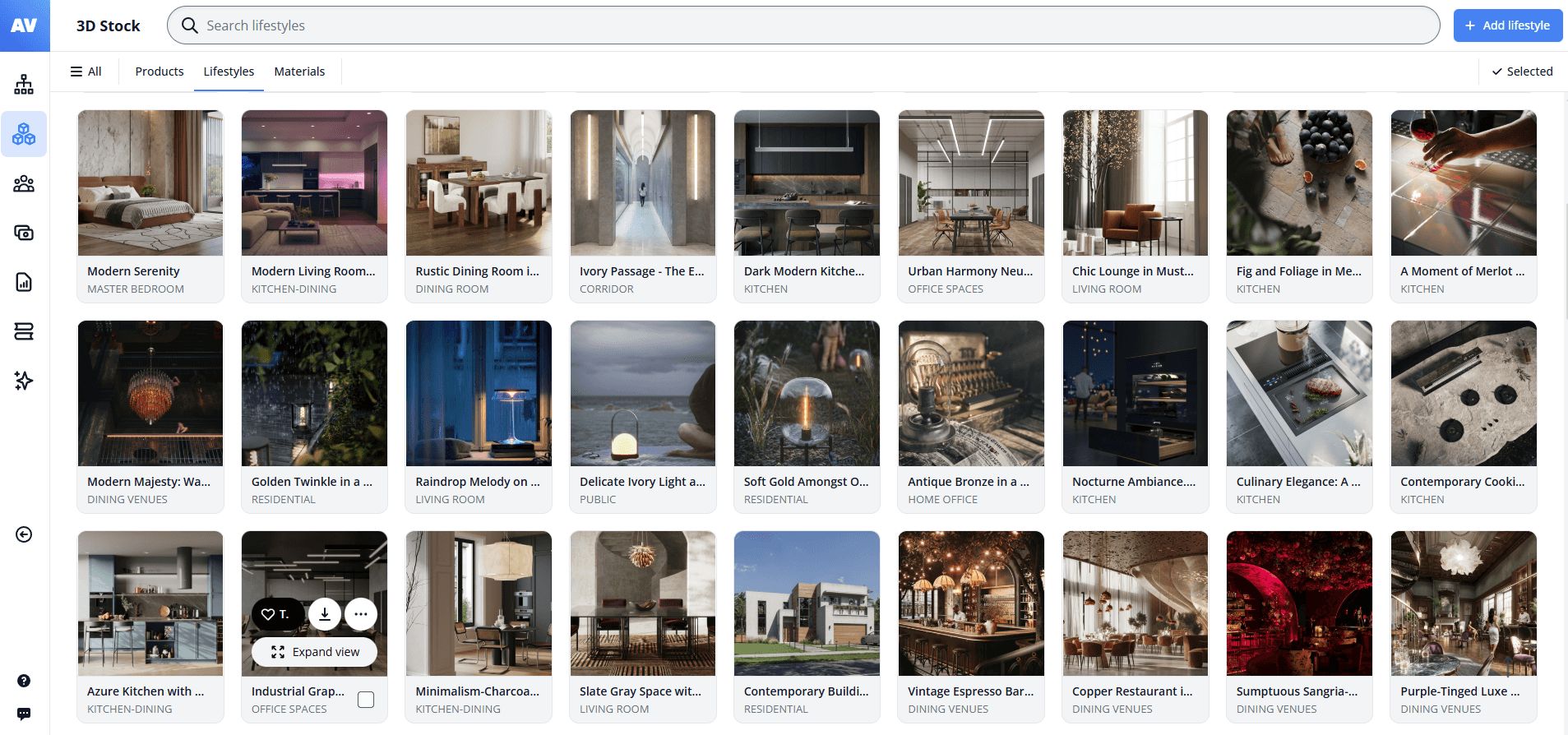
Task: Open the Dark Modern Kitchen thumbnail
Action: (807, 183)
